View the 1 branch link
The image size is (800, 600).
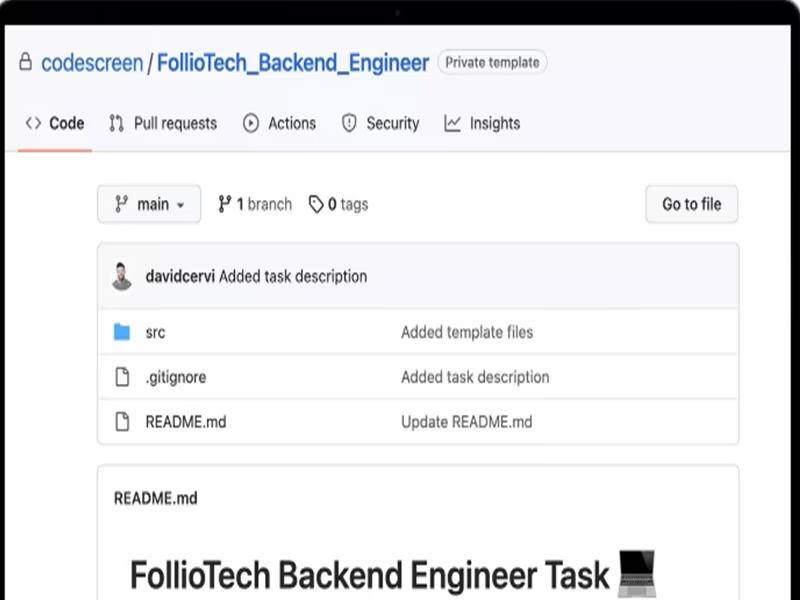tap(264, 204)
